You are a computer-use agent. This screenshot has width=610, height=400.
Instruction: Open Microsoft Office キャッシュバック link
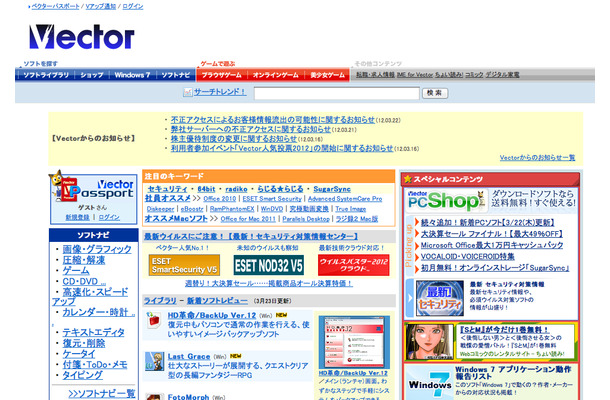point(492,245)
